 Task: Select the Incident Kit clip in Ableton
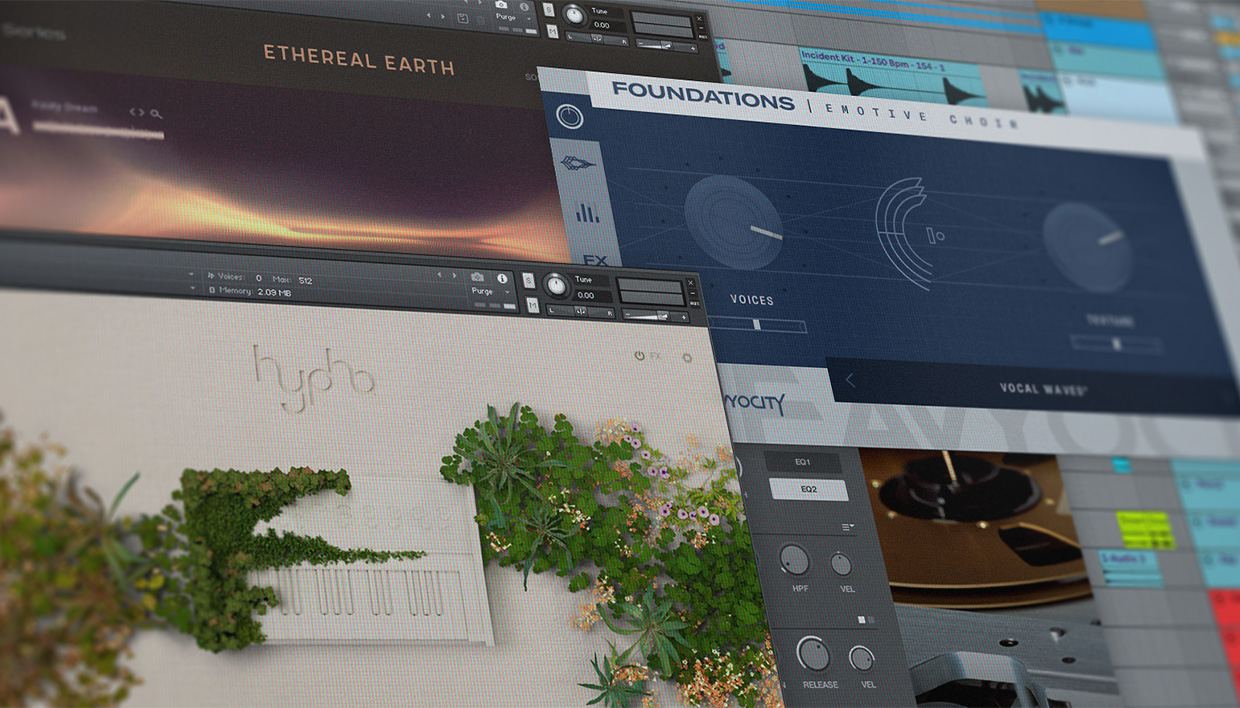891,77
